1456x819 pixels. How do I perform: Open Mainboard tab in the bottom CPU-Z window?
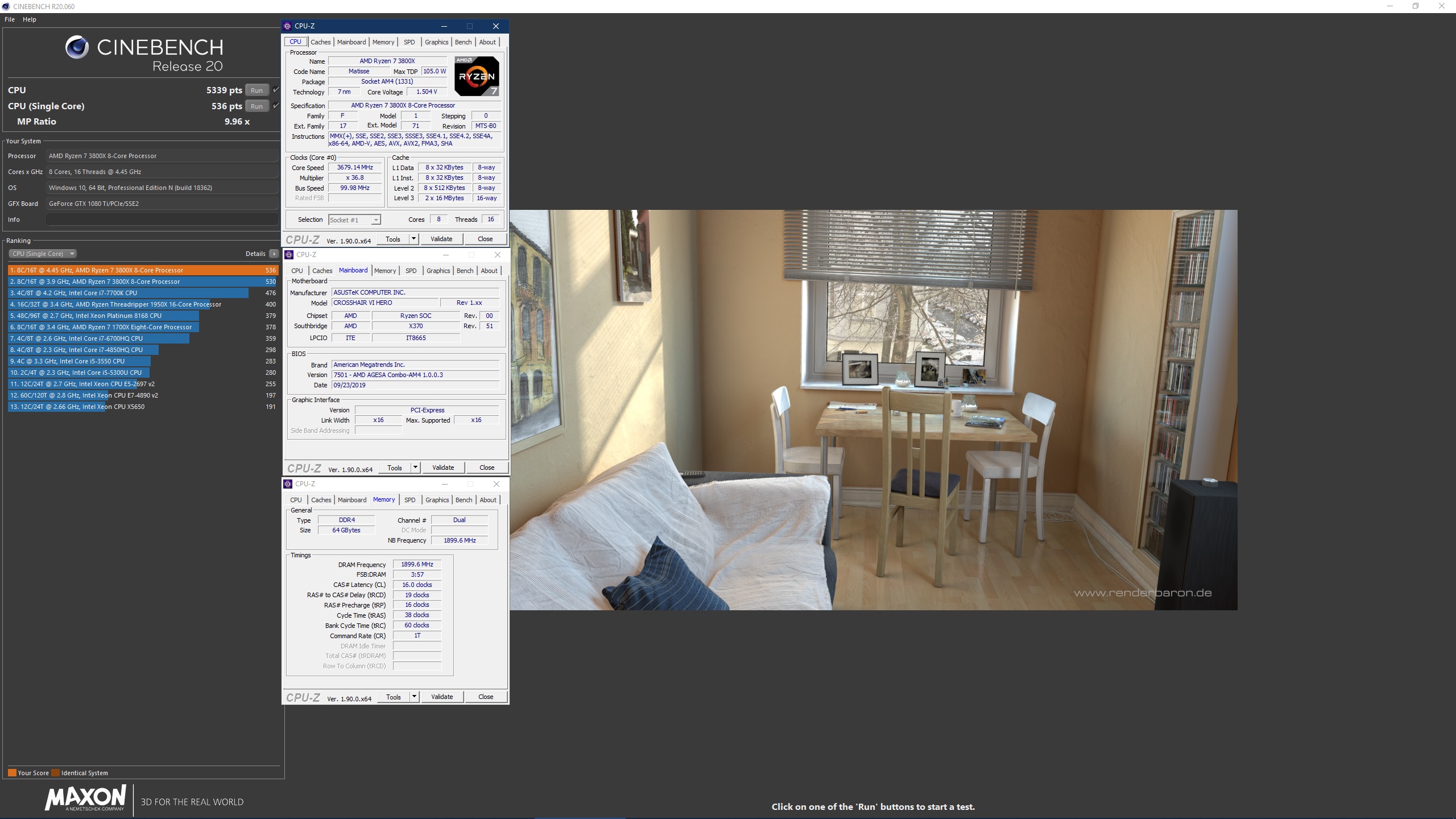(x=352, y=500)
